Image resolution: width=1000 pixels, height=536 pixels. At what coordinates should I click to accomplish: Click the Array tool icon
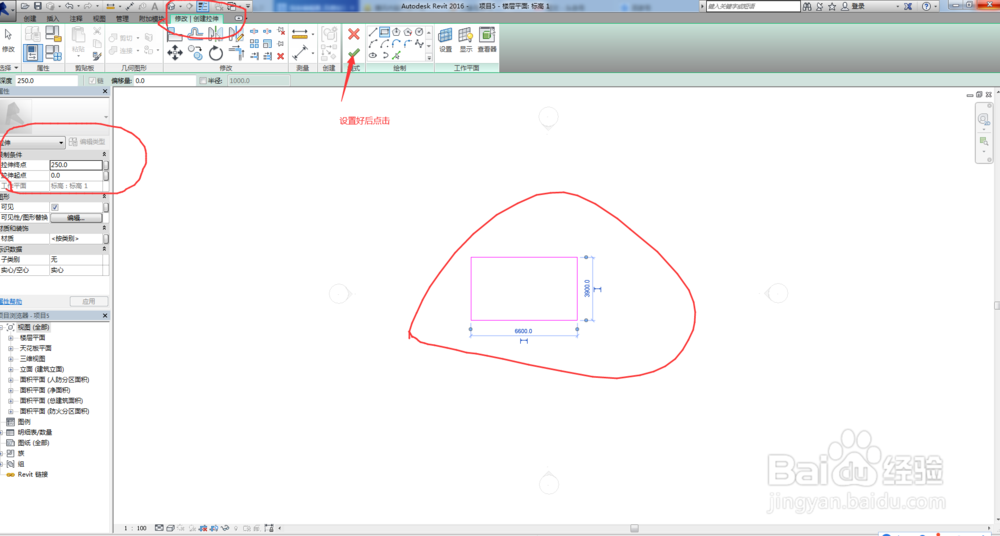[254, 43]
